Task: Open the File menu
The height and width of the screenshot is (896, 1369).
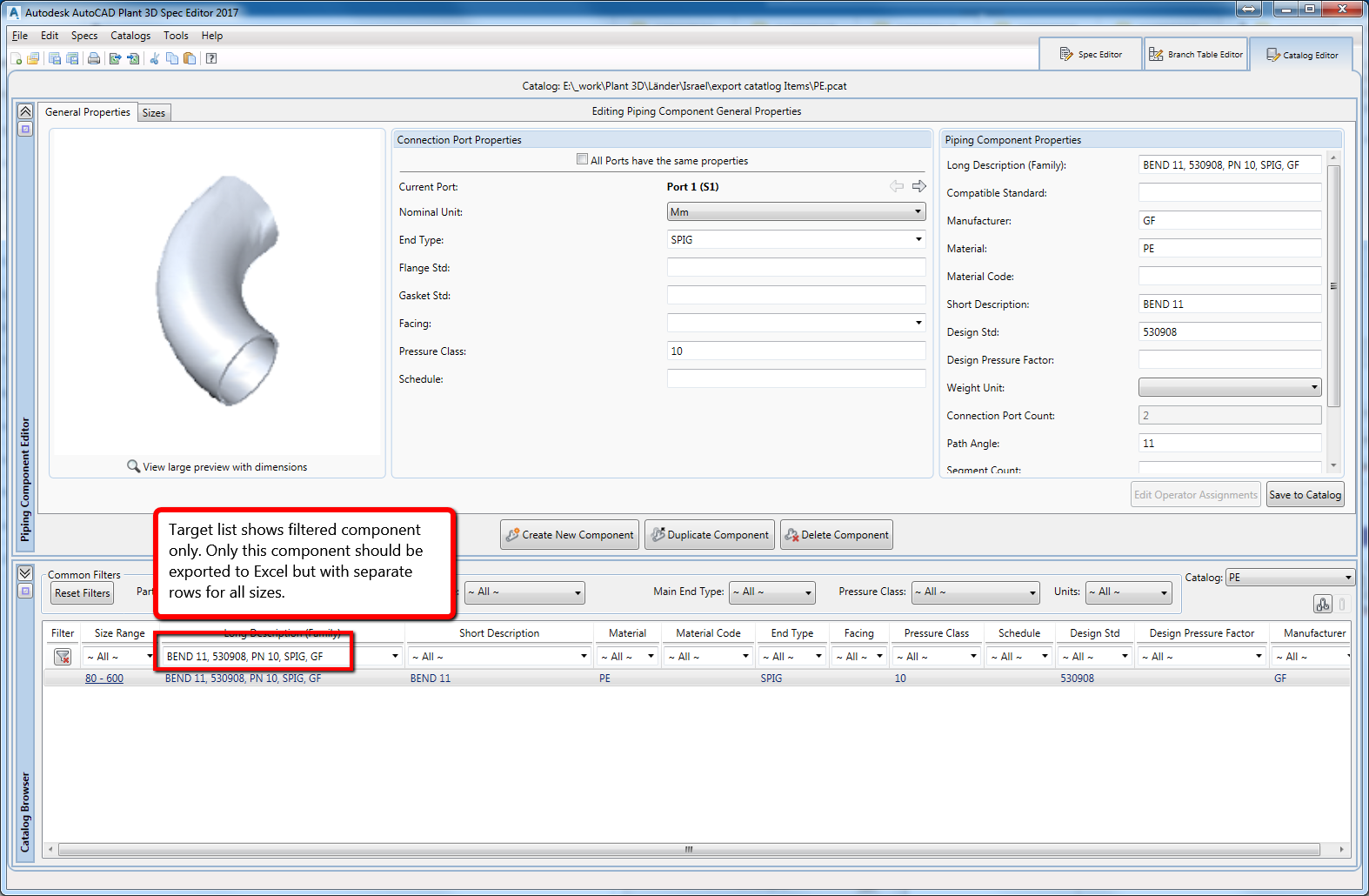Action: coord(20,36)
